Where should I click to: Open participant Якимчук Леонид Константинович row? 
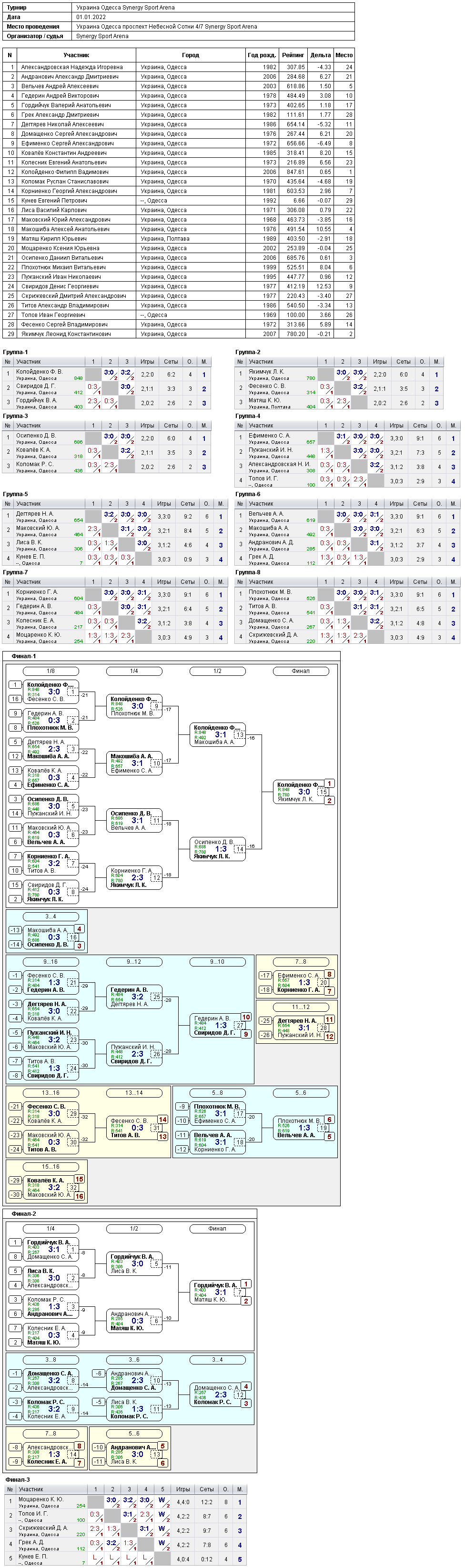pyautogui.click(x=178, y=334)
